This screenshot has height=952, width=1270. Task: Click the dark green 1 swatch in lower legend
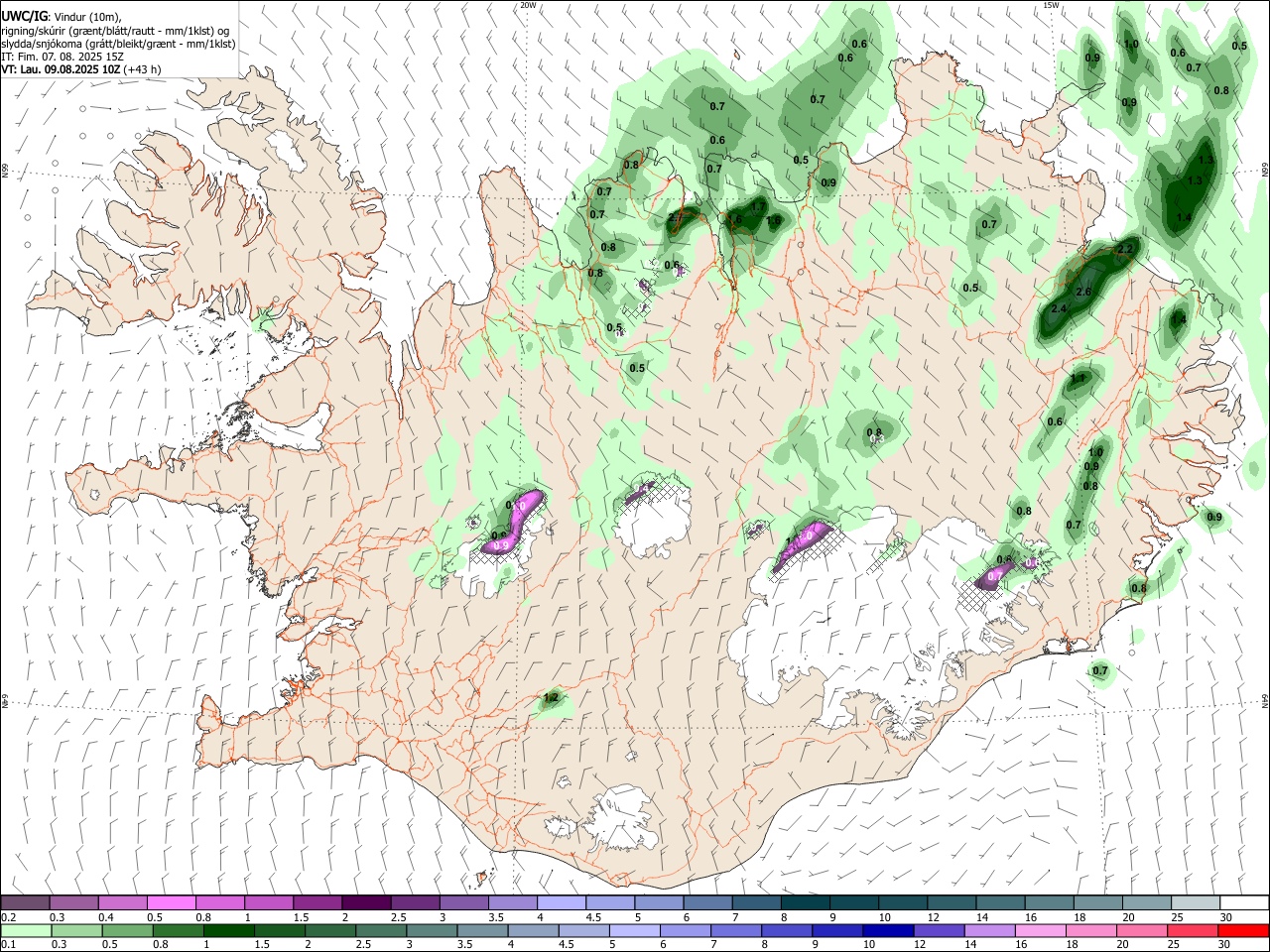pos(229,930)
